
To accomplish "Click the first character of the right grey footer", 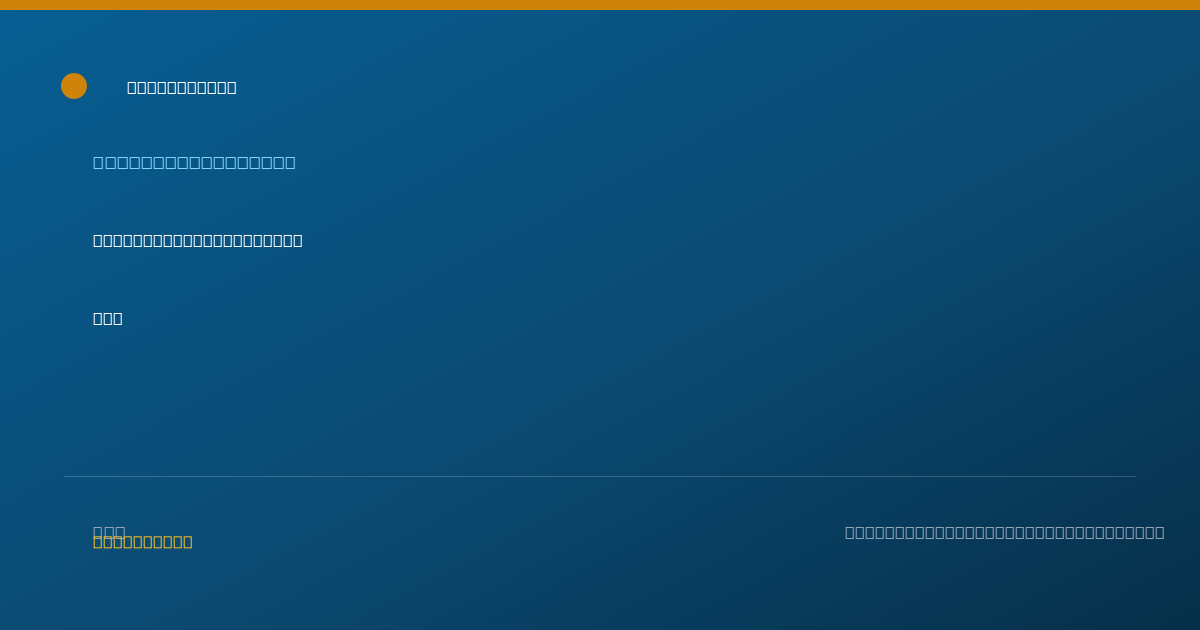I will 850,532.
